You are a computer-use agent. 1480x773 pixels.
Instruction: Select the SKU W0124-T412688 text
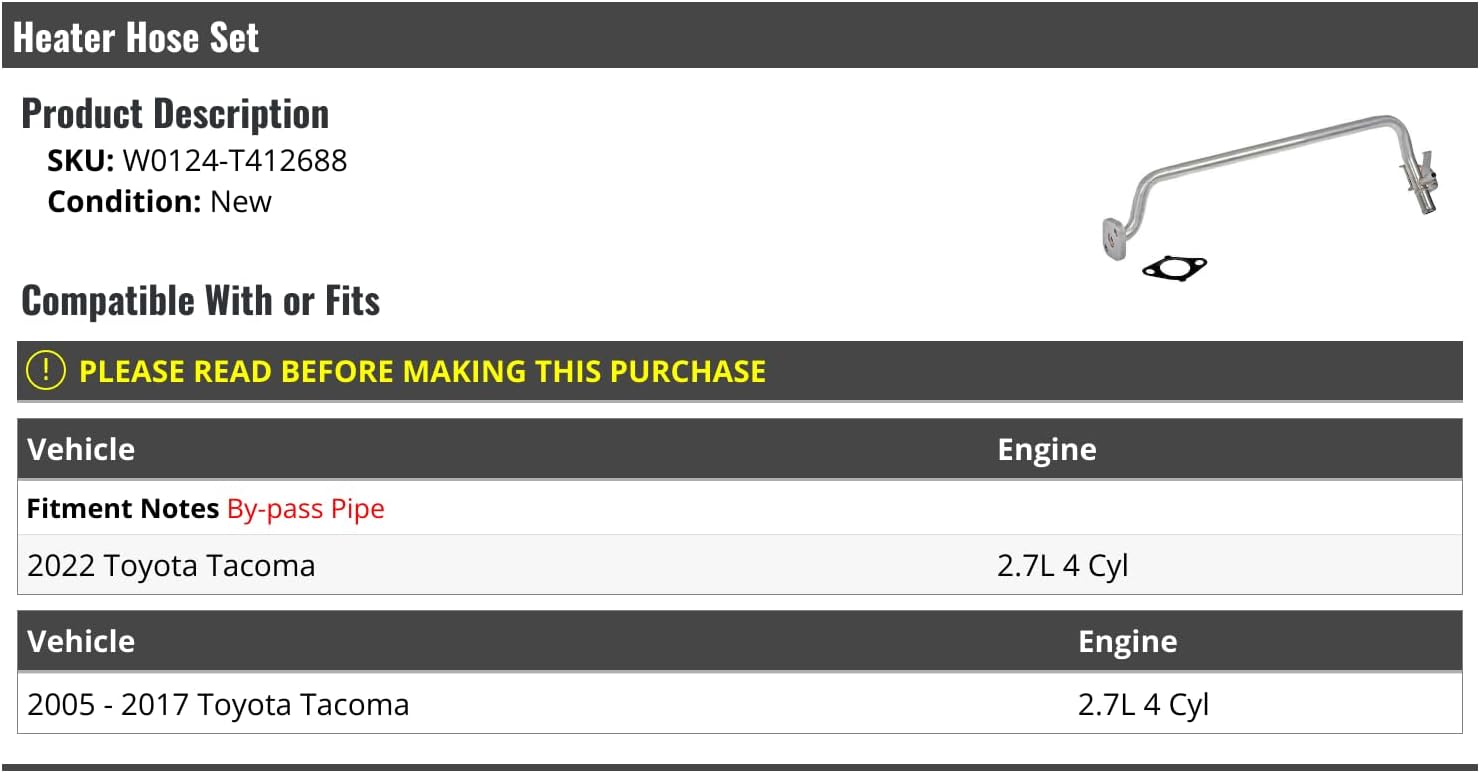pyautogui.click(x=234, y=160)
